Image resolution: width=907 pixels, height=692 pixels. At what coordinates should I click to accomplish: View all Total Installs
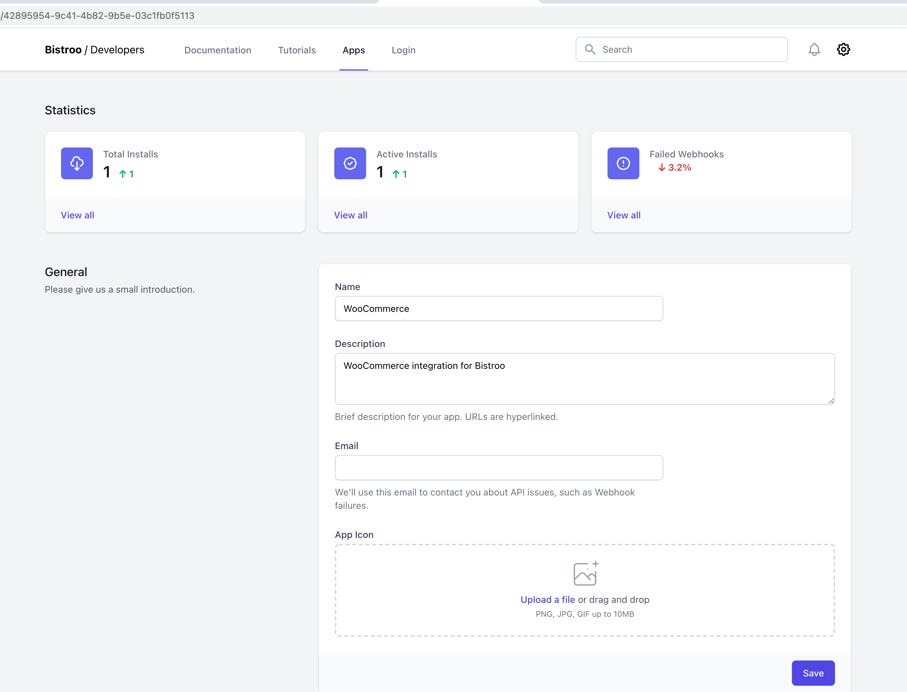(x=78, y=215)
